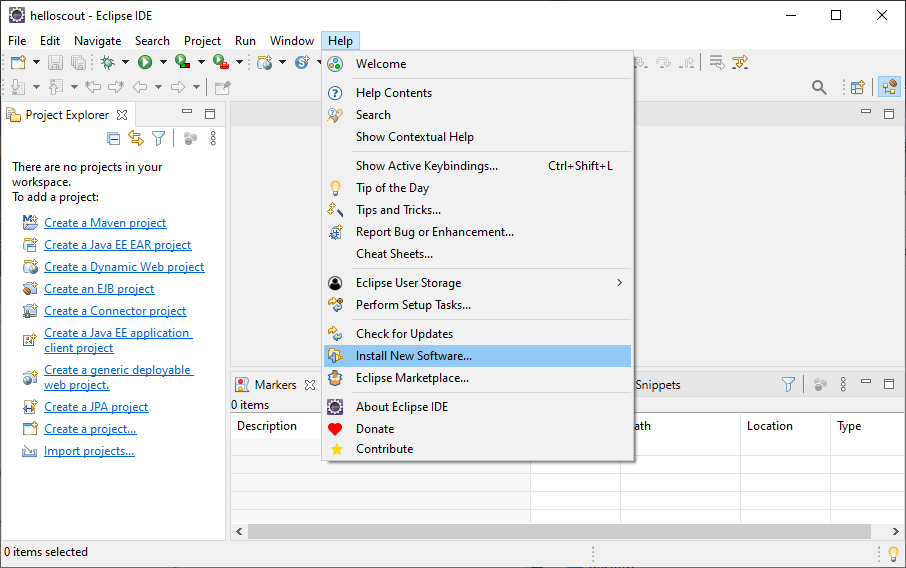Switch to the Snippets tab
906x568 pixels.
coord(658,385)
